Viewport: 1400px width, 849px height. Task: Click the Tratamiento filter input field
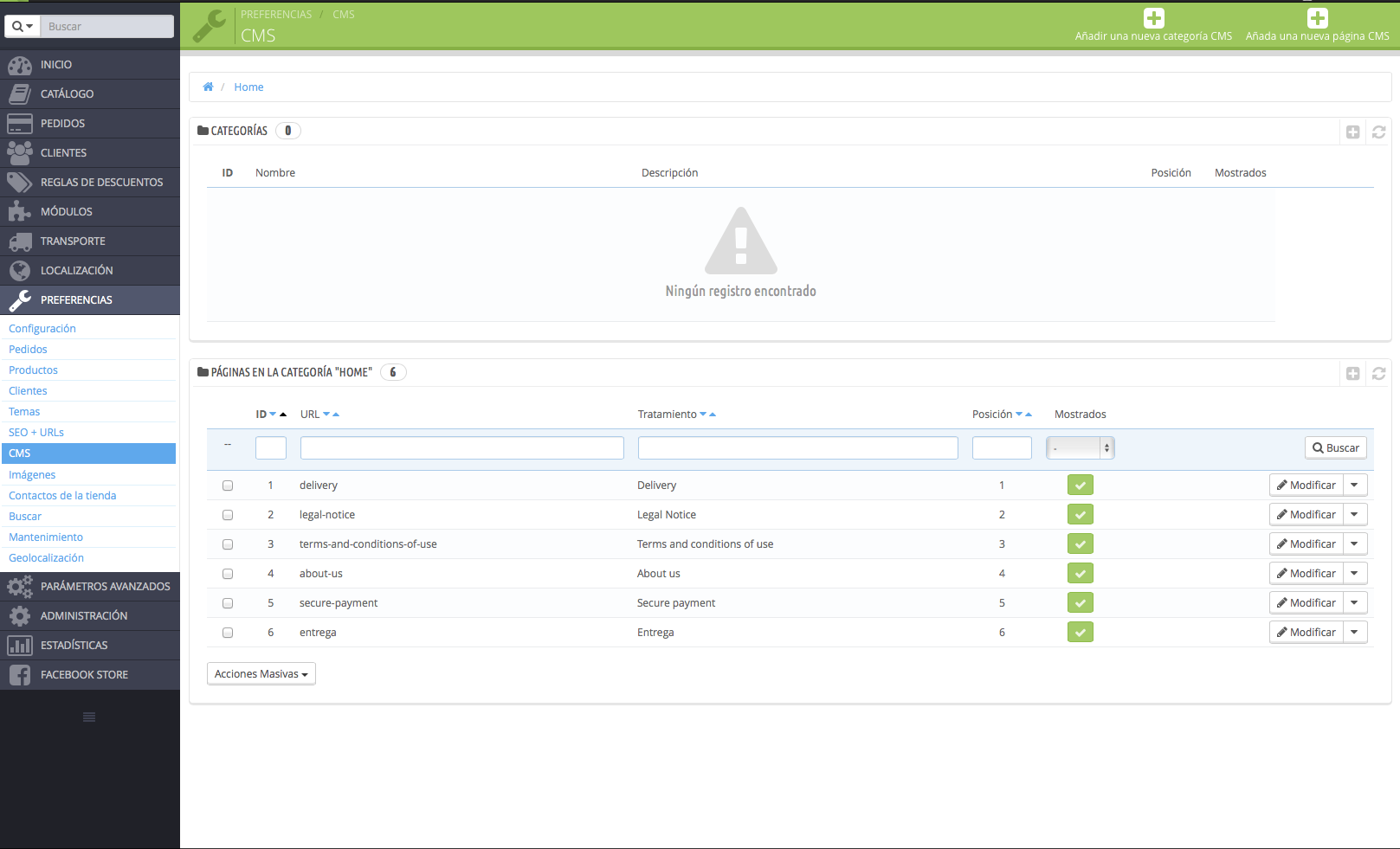point(798,448)
